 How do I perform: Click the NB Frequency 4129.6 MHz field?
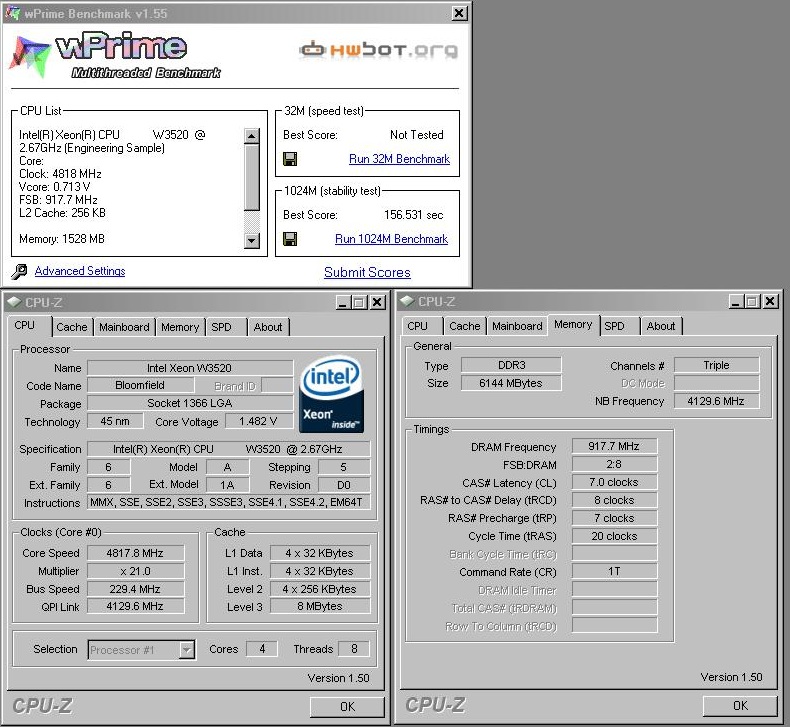pyautogui.click(x=716, y=401)
